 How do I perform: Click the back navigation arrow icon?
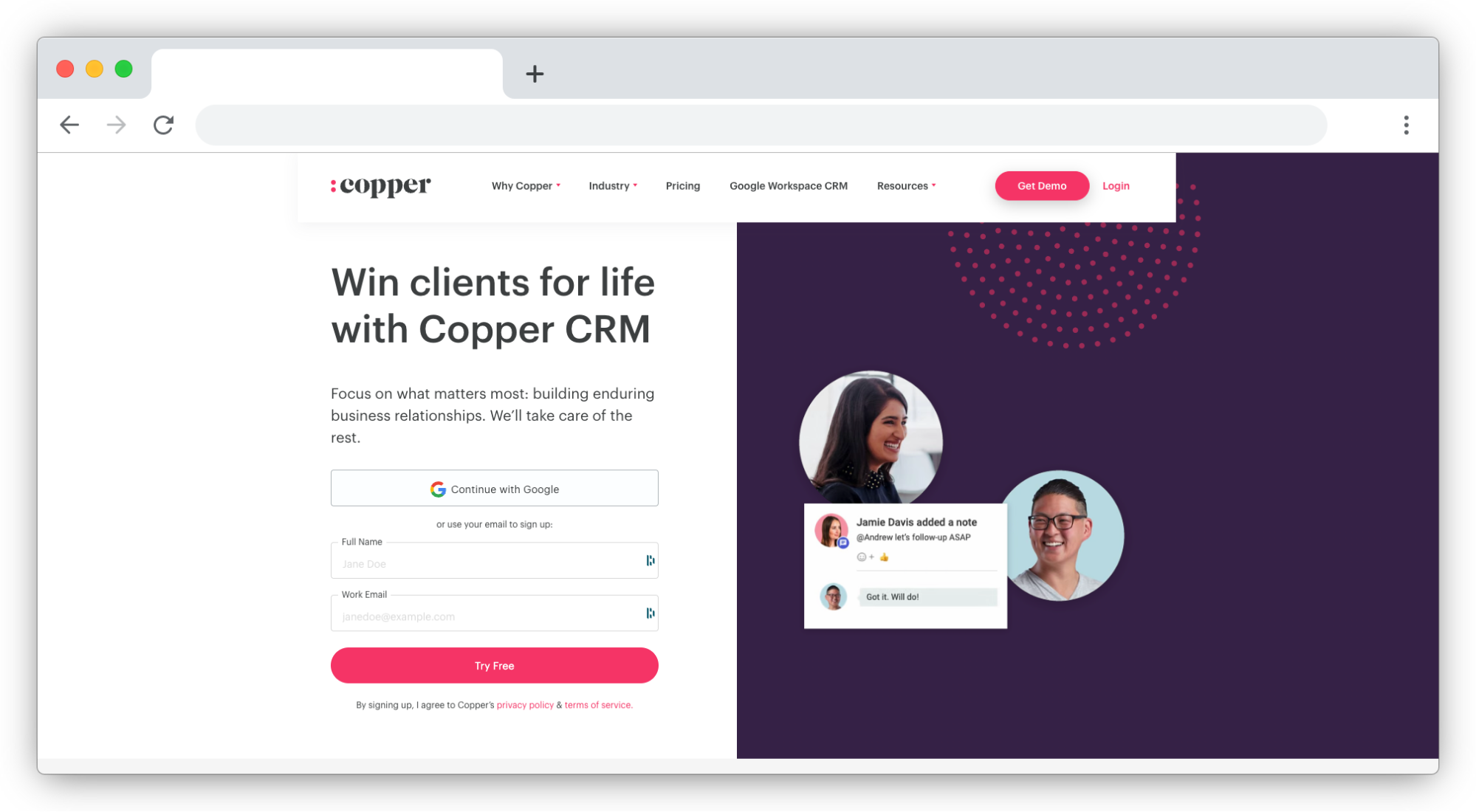pos(71,124)
